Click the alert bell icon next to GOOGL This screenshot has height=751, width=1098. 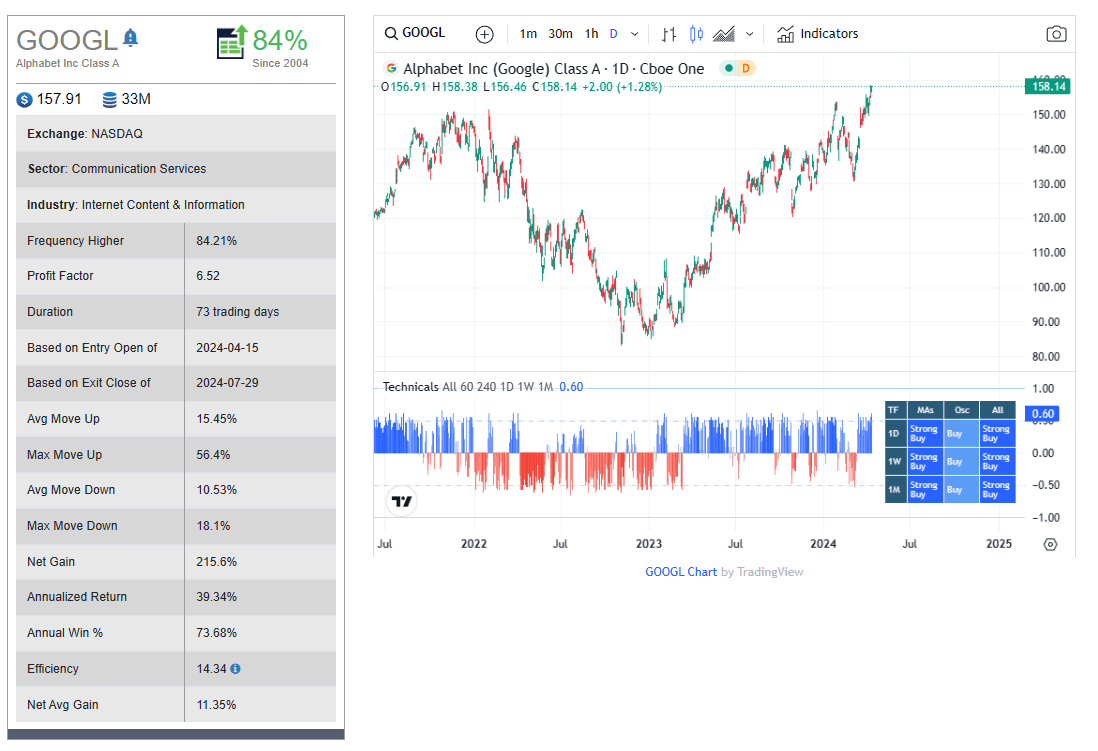130,38
